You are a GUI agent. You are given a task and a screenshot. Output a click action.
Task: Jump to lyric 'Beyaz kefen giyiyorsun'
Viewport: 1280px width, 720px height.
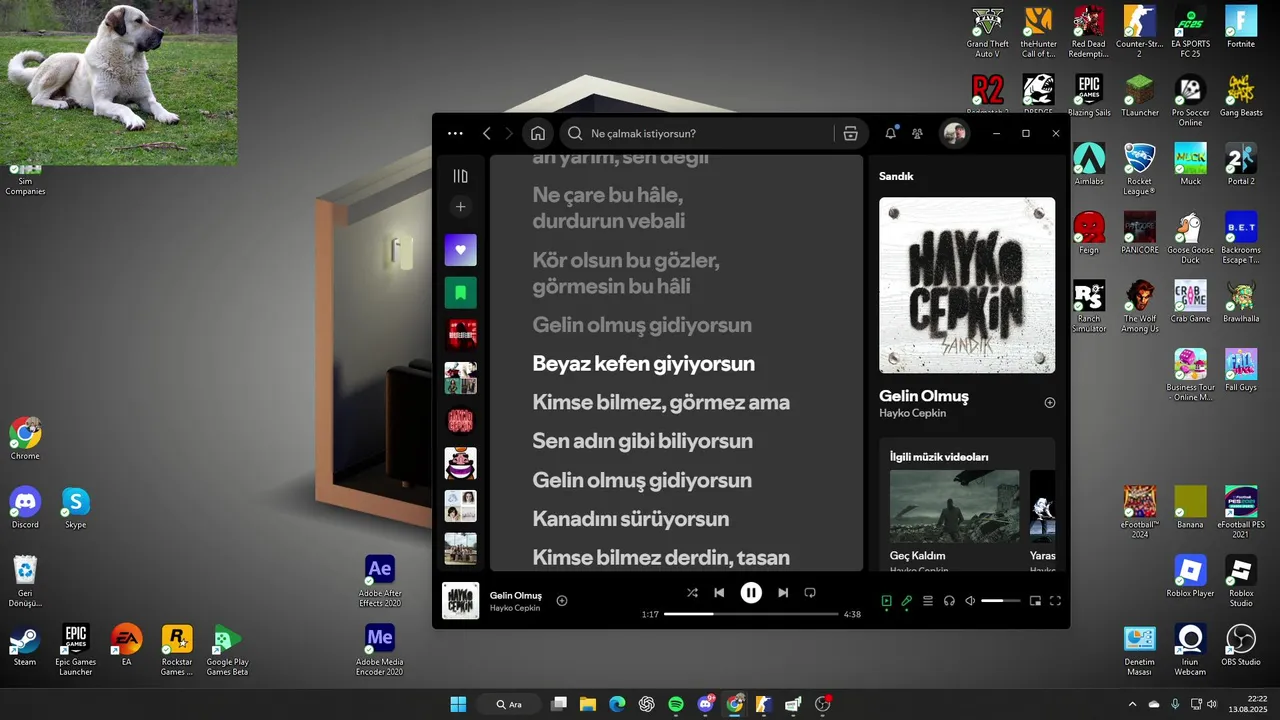pos(643,364)
